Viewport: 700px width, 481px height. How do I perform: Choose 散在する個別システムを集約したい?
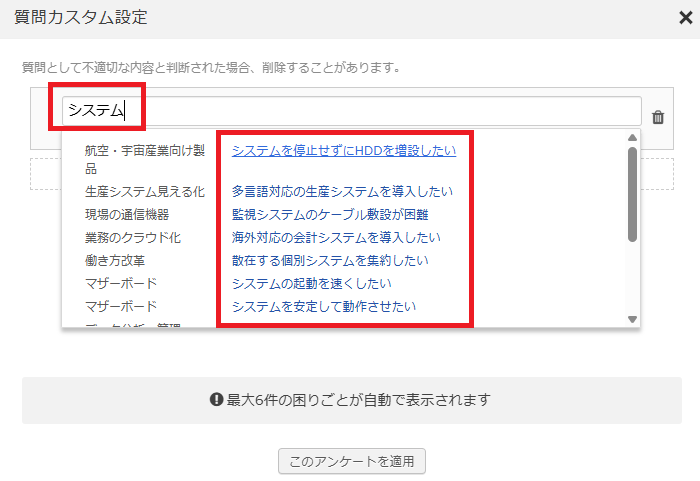330,260
